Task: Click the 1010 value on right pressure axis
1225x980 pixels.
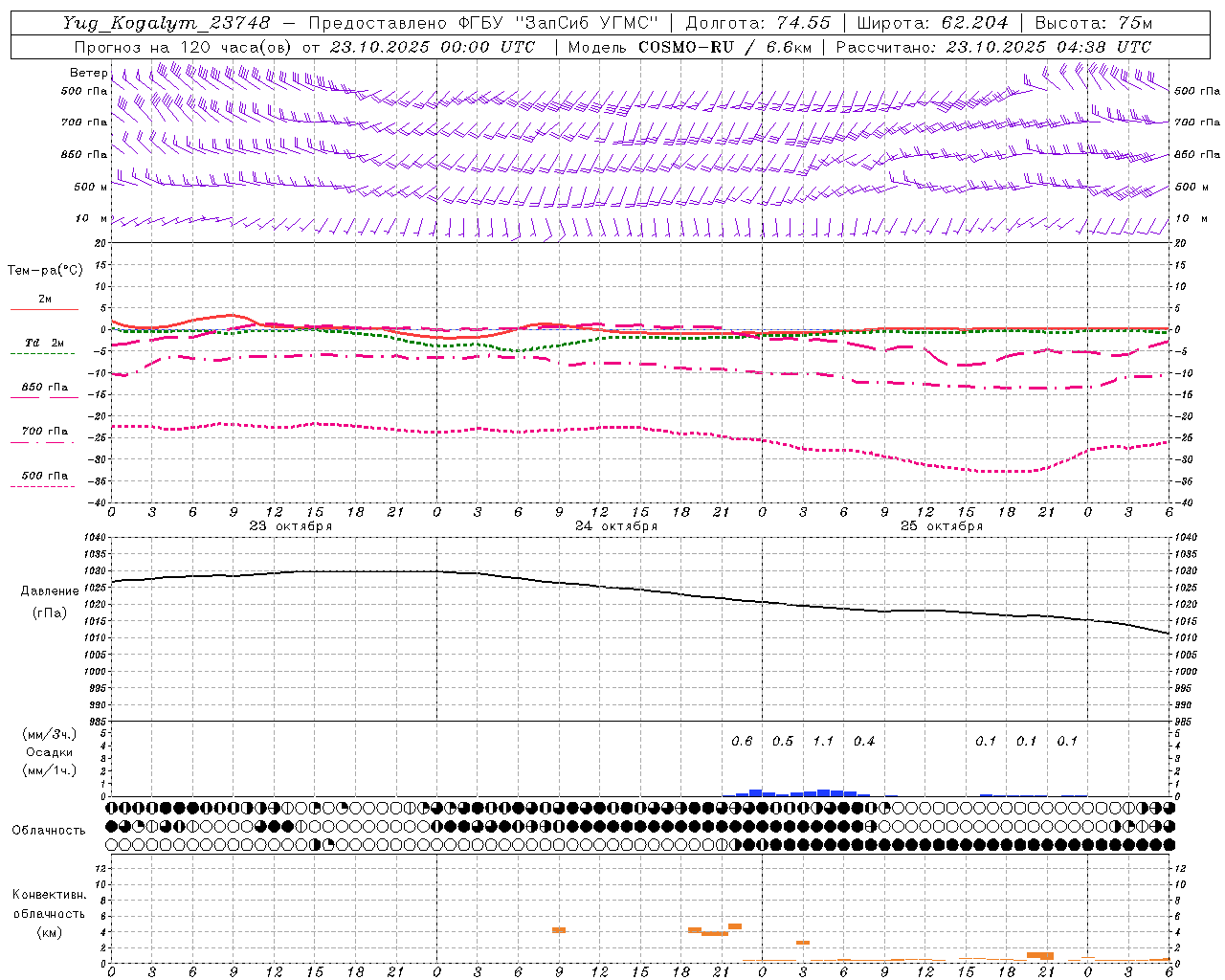Action: click(x=1186, y=638)
